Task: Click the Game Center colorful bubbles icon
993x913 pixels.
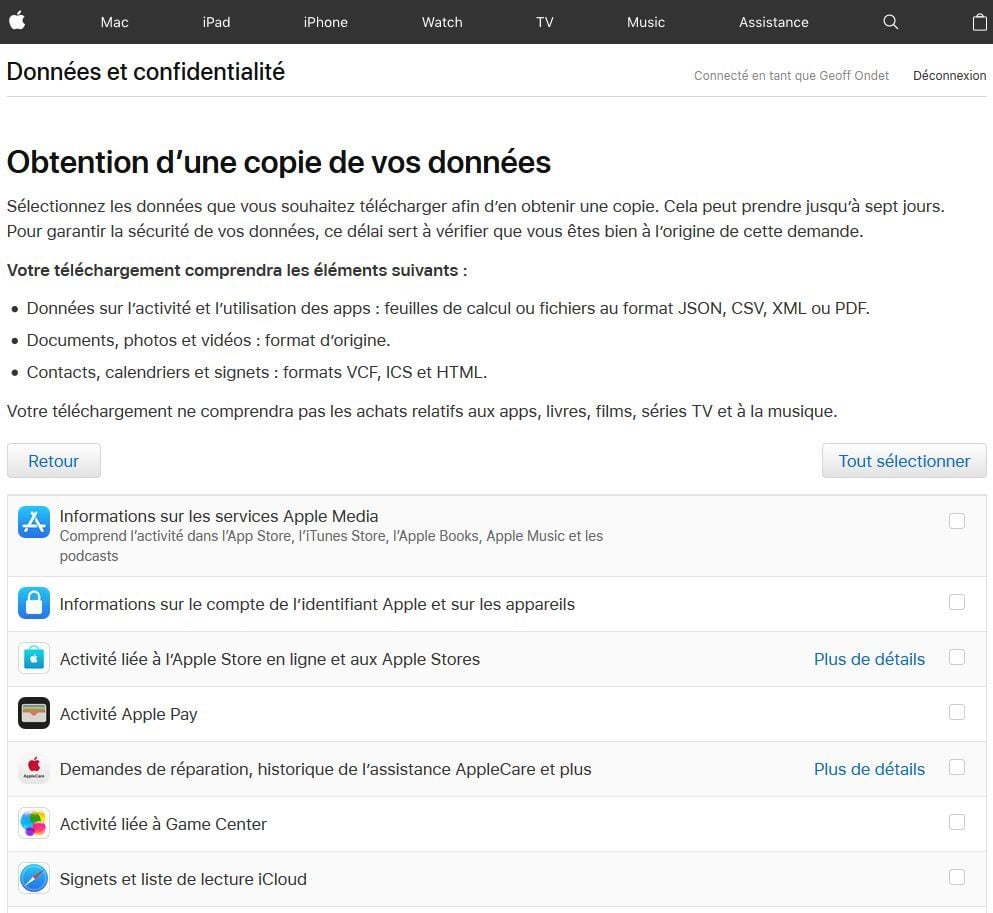Action: [x=34, y=824]
